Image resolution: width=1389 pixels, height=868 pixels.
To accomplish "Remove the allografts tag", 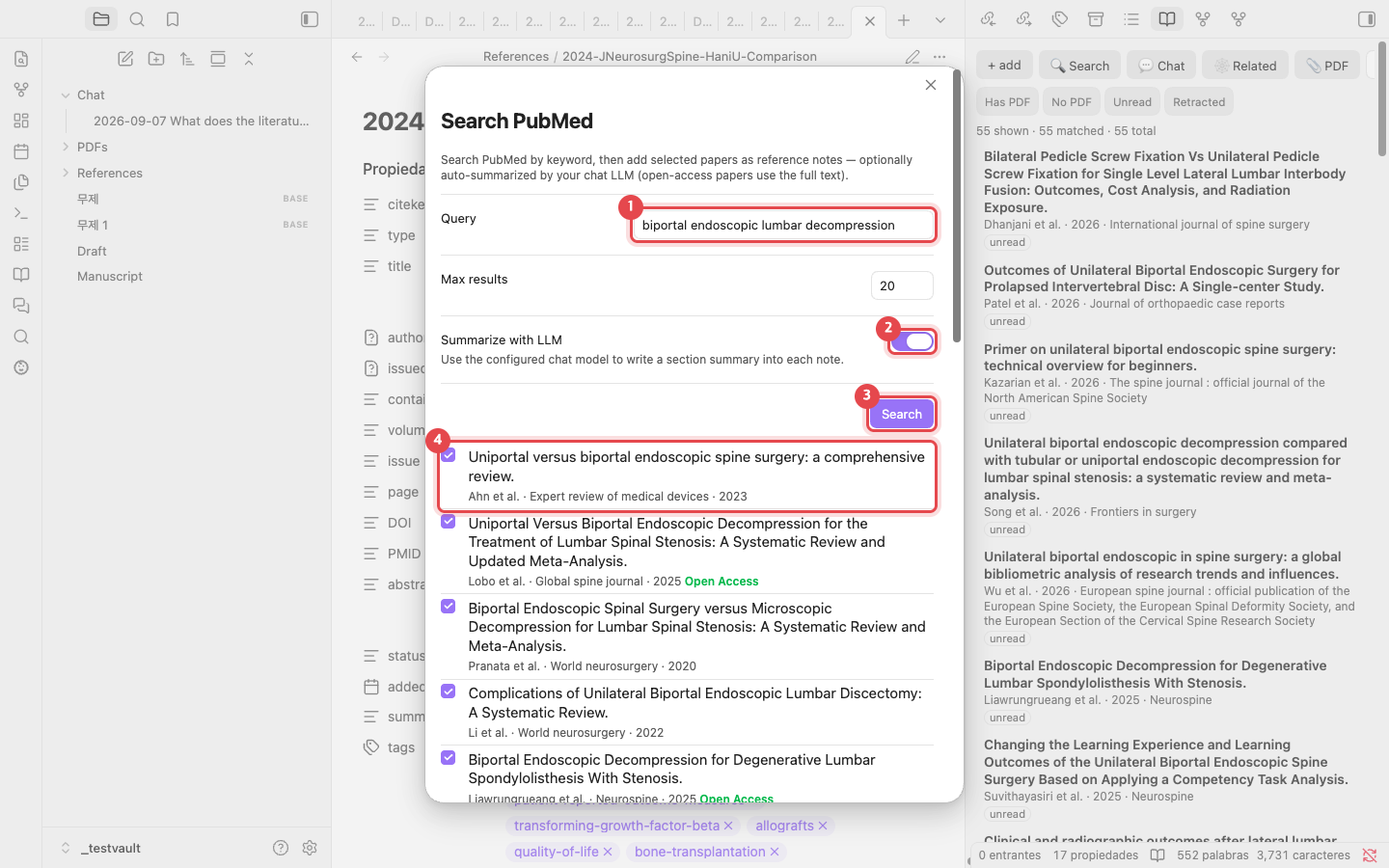I will tap(823, 826).
